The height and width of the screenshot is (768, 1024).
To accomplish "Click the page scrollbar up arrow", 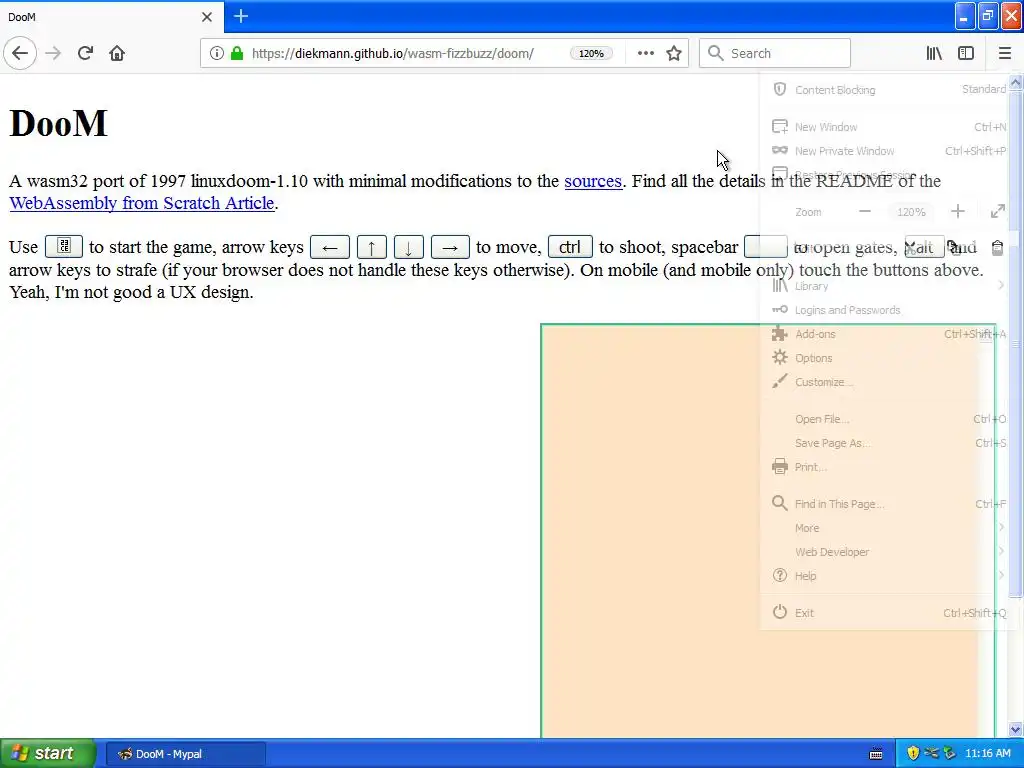I will pos(1016,82).
